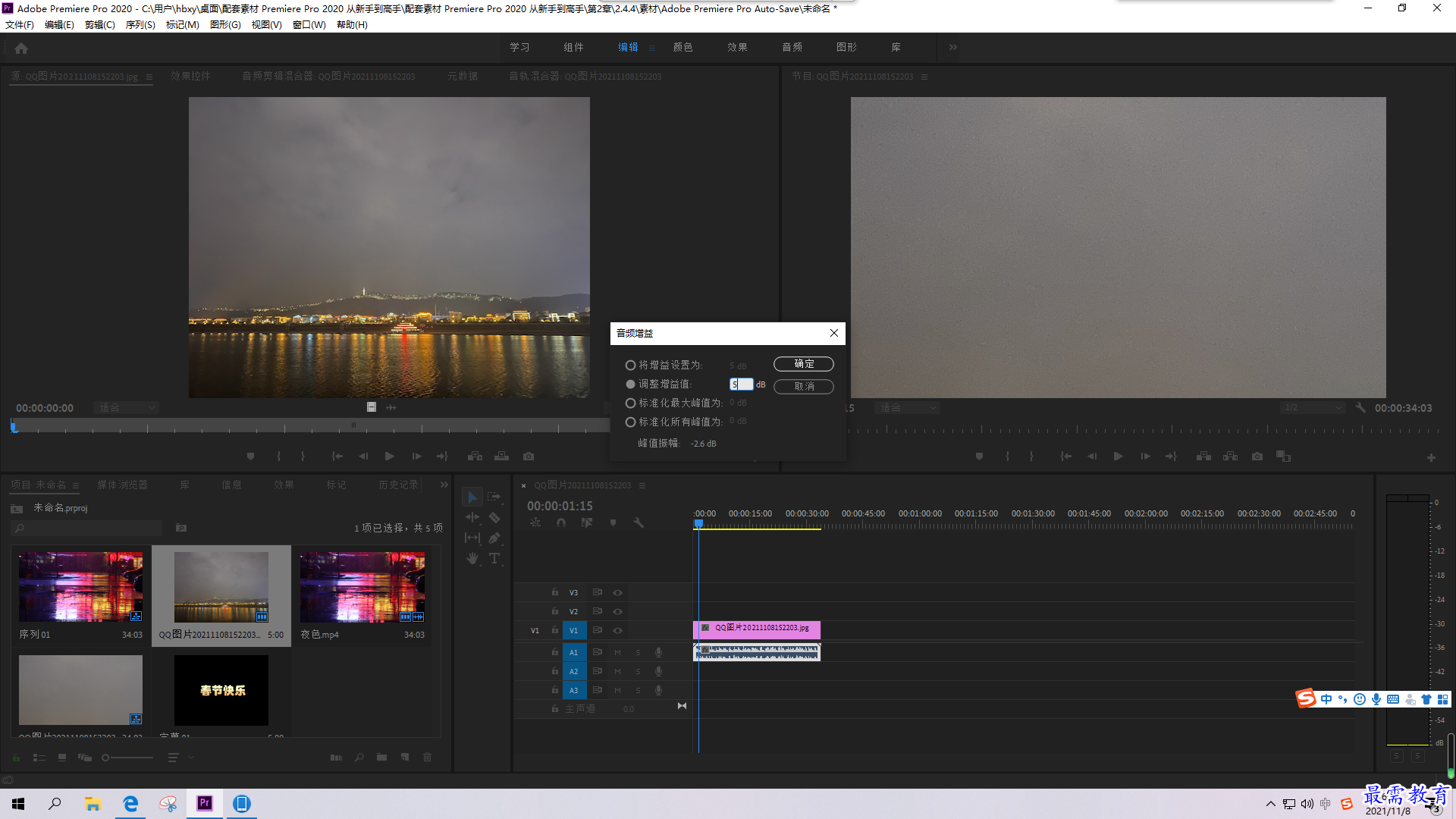Toggle lock on track V2
The width and height of the screenshot is (1456, 819).
point(554,611)
